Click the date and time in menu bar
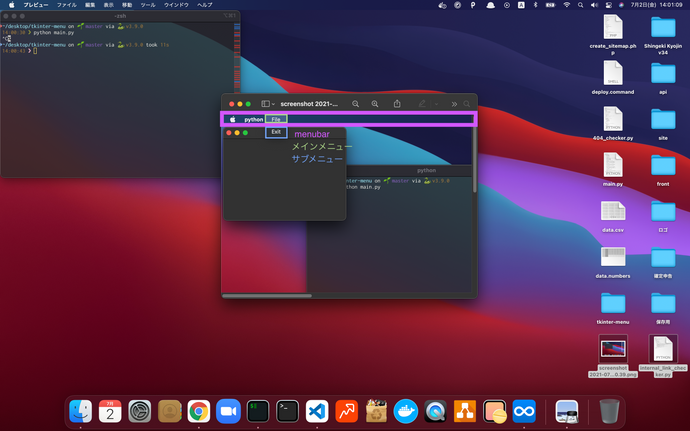Image resolution: width=690 pixels, height=431 pixels. click(656, 5)
